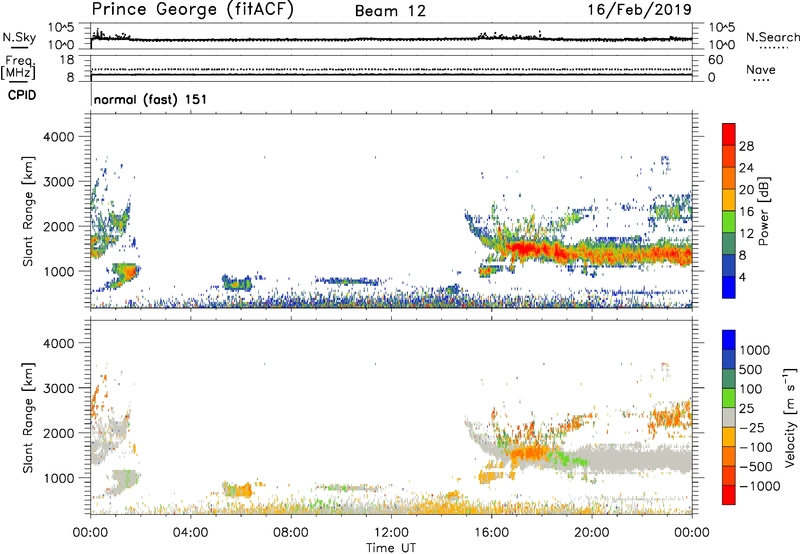Image resolution: width=800 pixels, height=554 pixels.
Task: Click the "16:00" time tick label
Action: click(491, 533)
